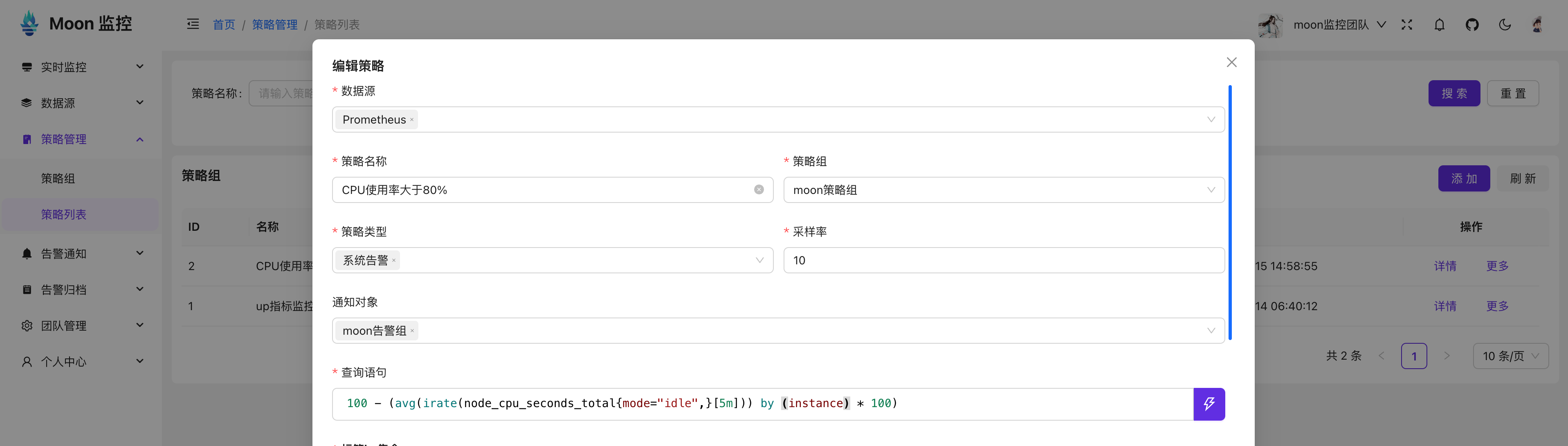The height and width of the screenshot is (446, 1568).
Task: Remove the Prometheus datasource tag
Action: [412, 119]
